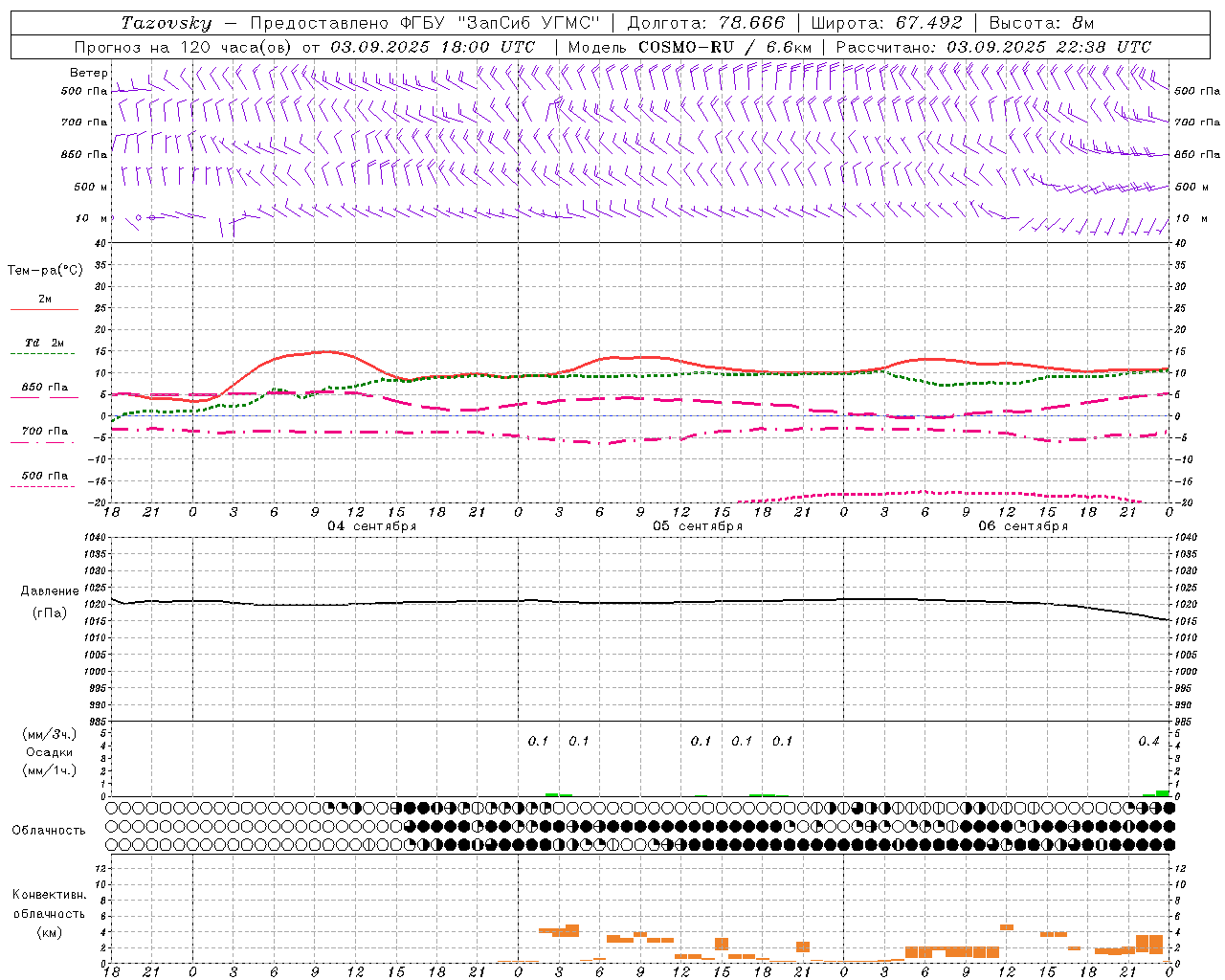Click the "Тем-ра(°C)" temperature panel label

point(45,271)
